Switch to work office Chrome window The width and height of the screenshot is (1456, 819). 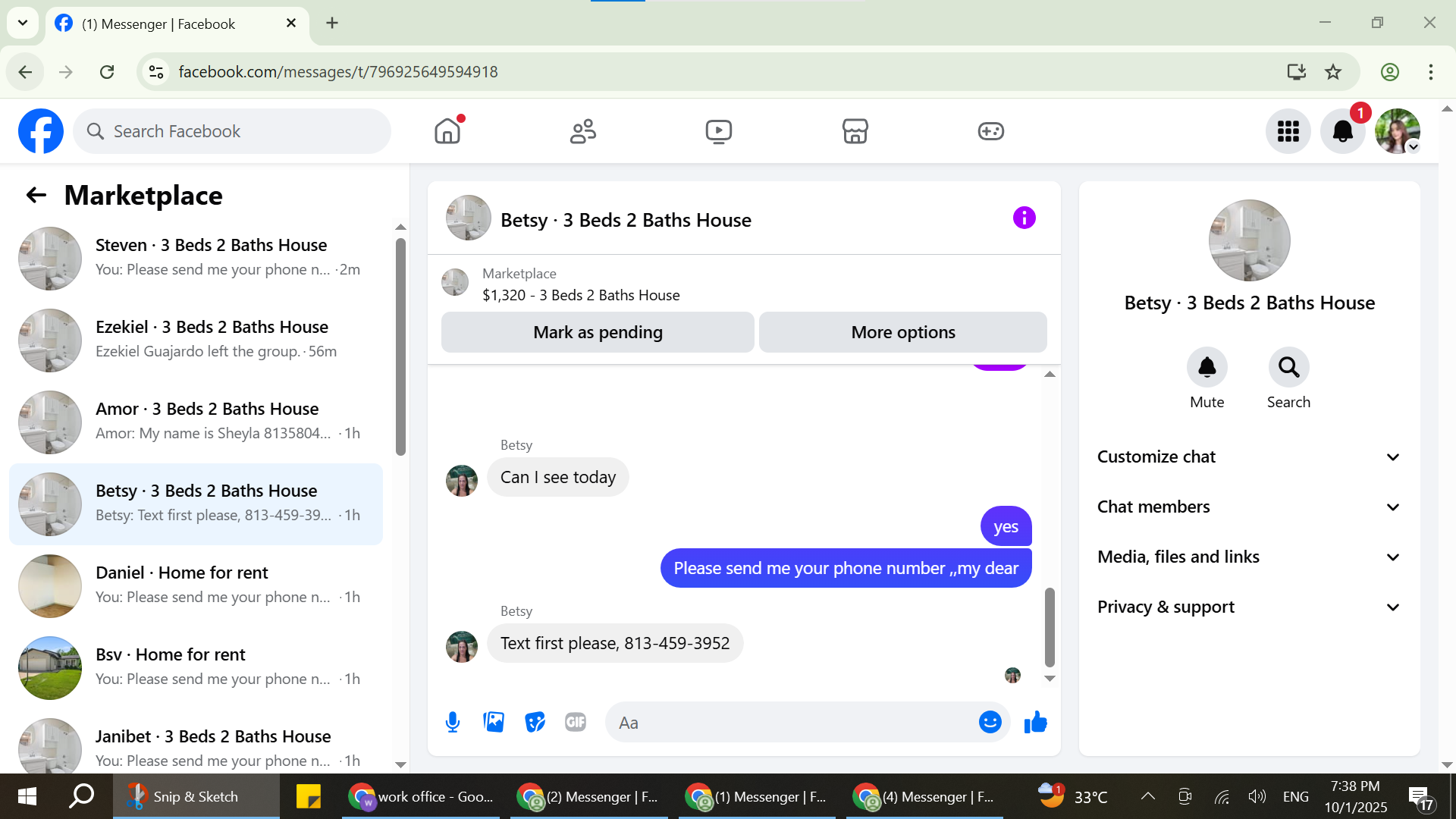tap(421, 796)
